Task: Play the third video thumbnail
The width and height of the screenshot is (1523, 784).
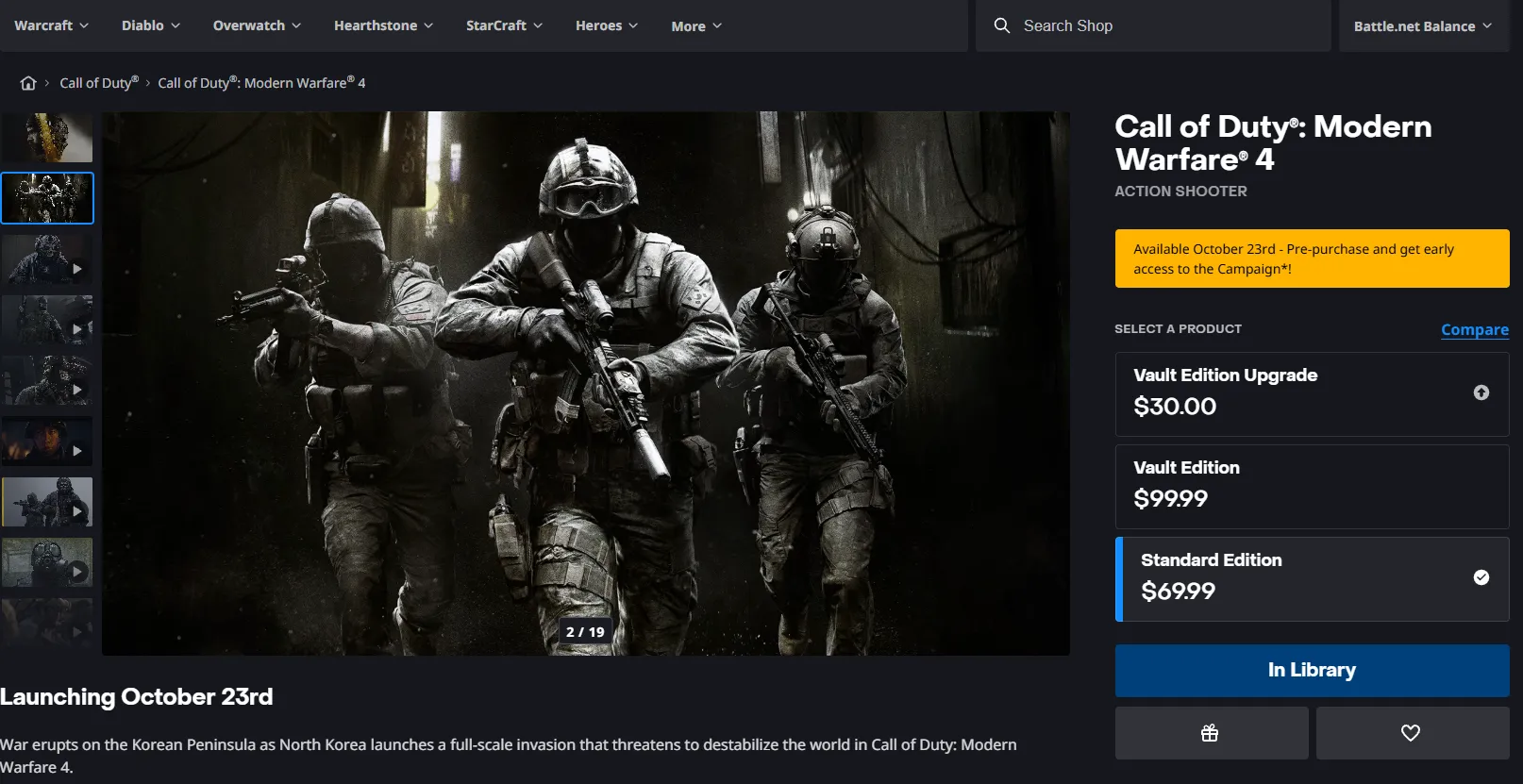Action: click(x=47, y=259)
